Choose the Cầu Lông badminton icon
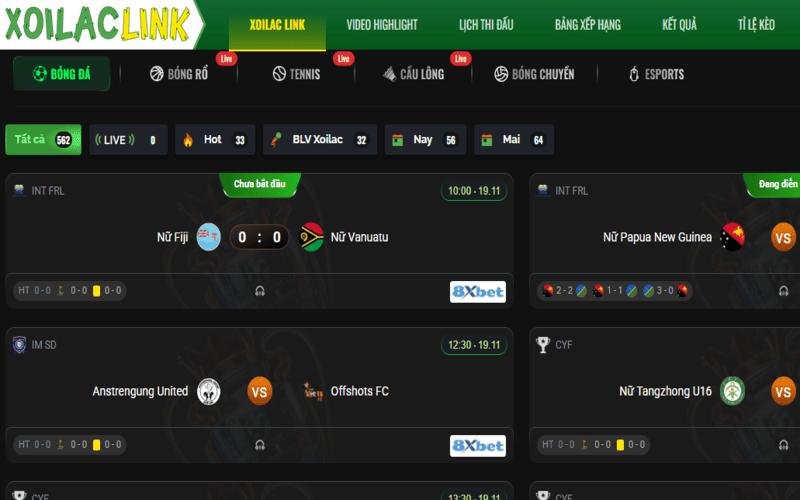Screen dimensions: 800x500 coord(389,74)
